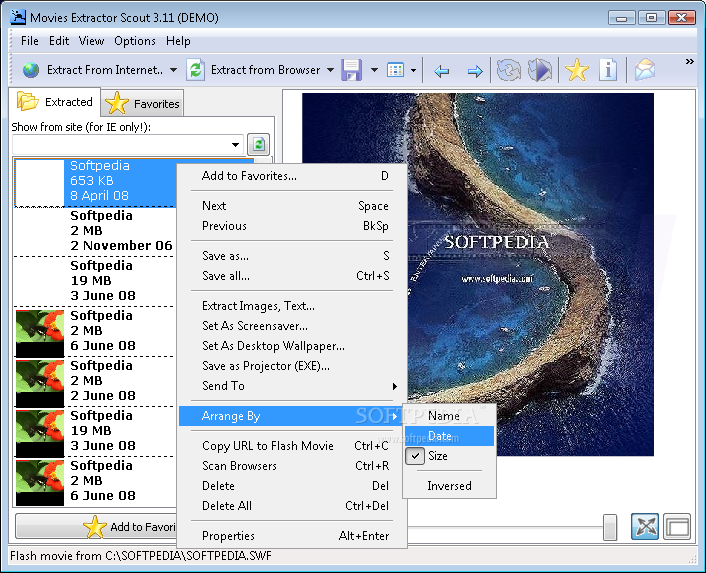The image size is (706, 573).
Task: Choose Copy URL to Flash Movie
Action: (293, 446)
